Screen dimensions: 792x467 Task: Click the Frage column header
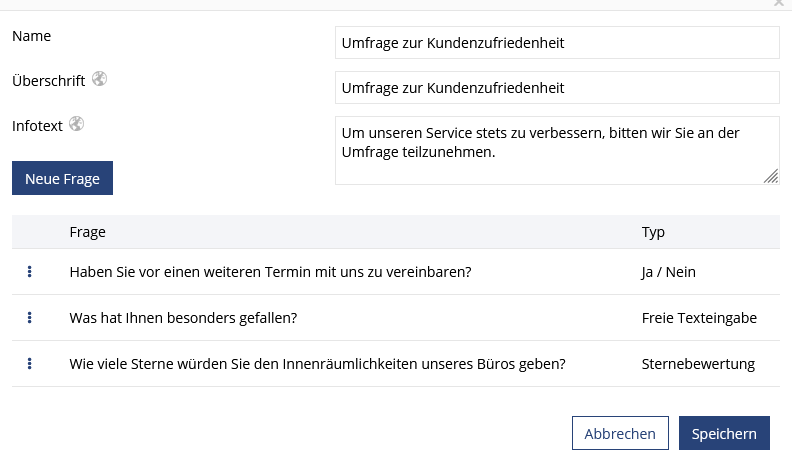pyautogui.click(x=87, y=232)
